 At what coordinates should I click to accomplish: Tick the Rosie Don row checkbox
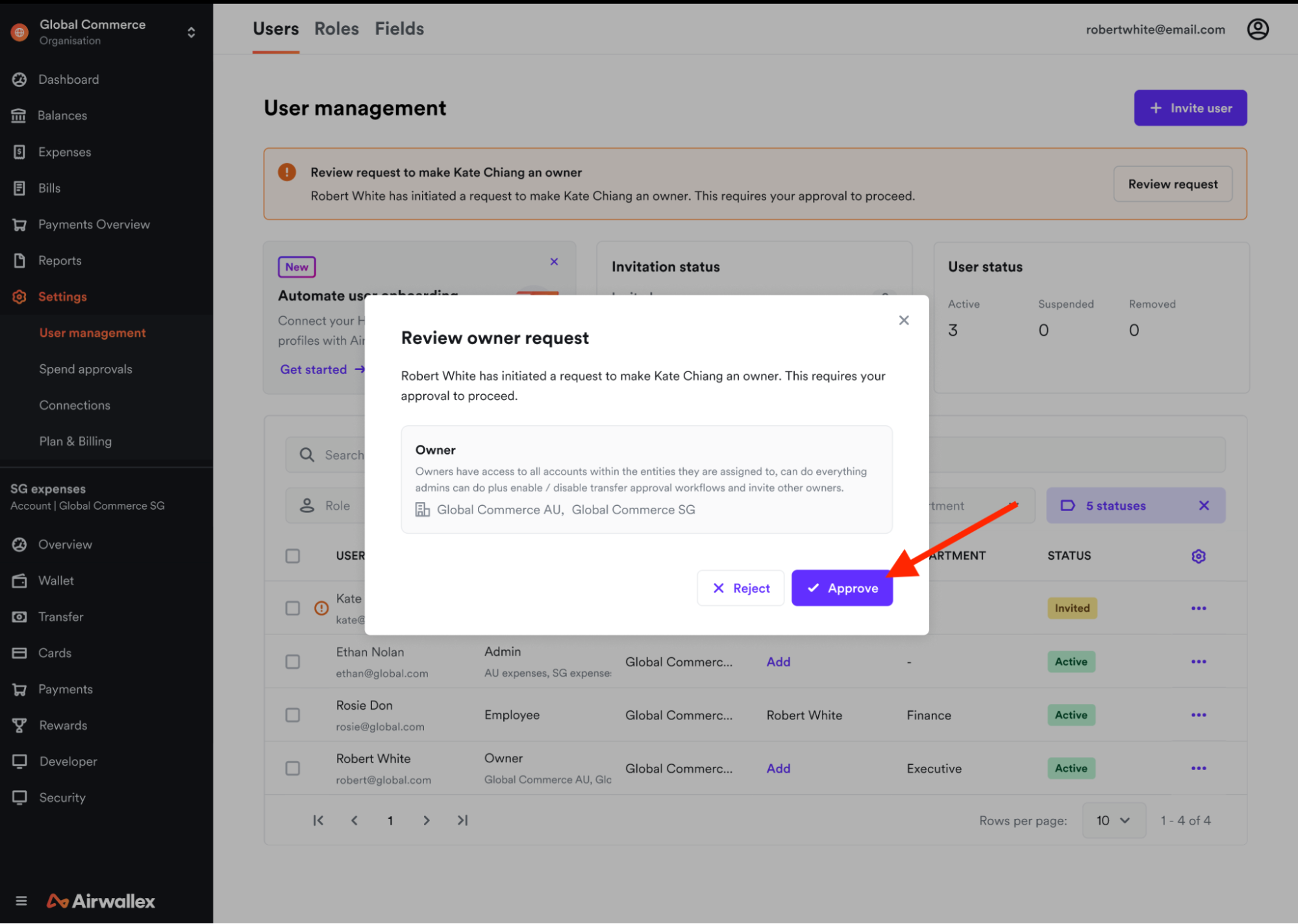293,715
